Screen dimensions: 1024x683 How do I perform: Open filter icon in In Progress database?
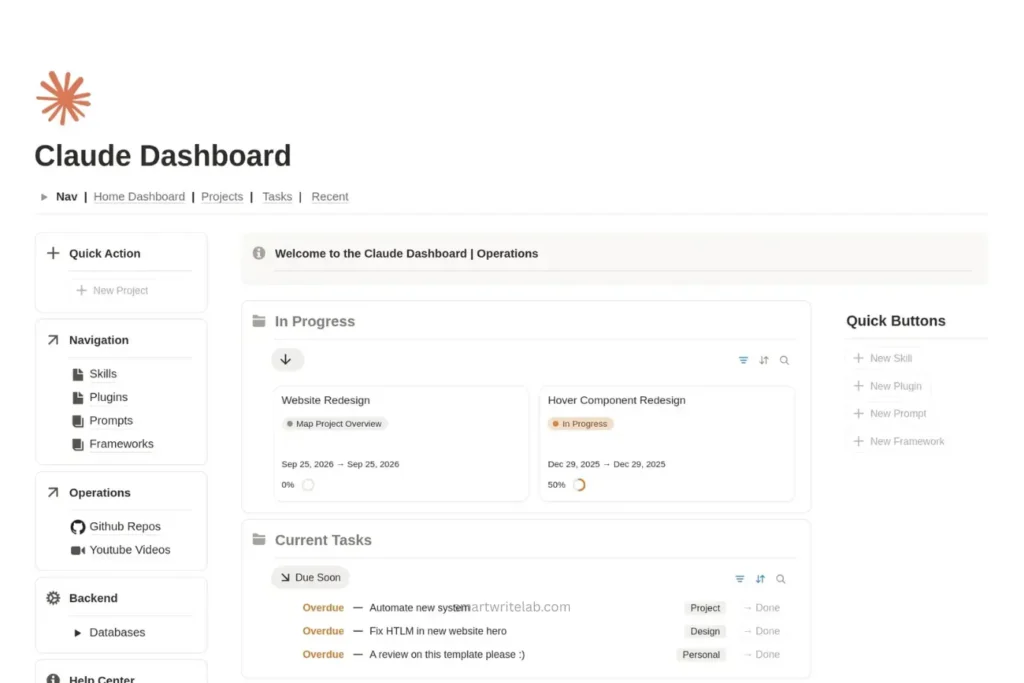pos(743,360)
